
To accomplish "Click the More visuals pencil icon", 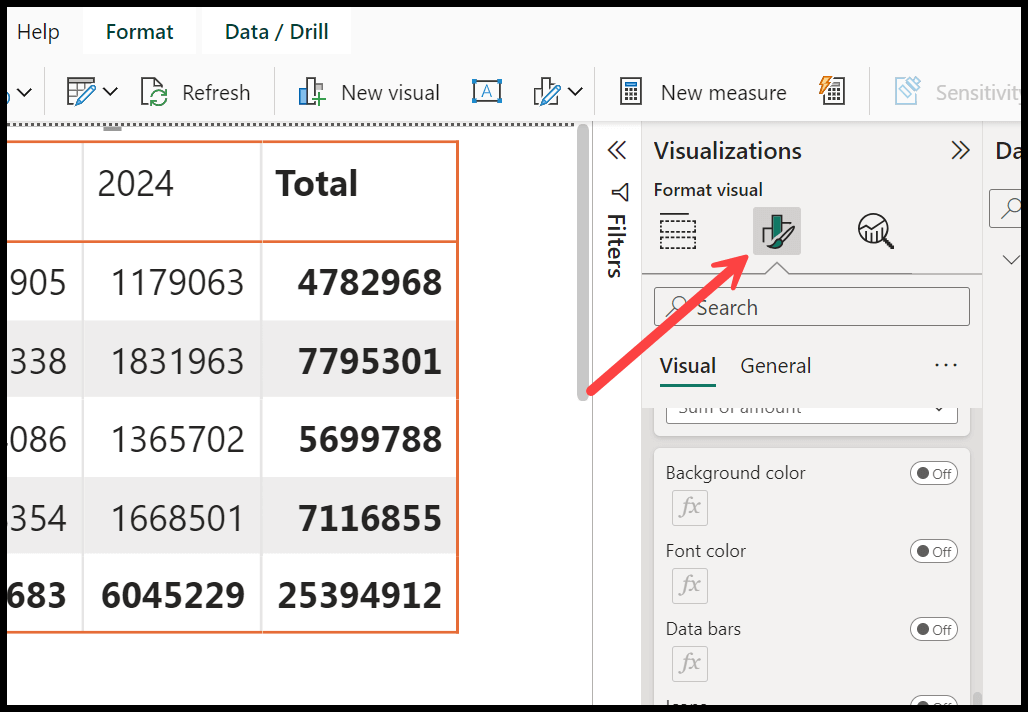I will tap(547, 92).
